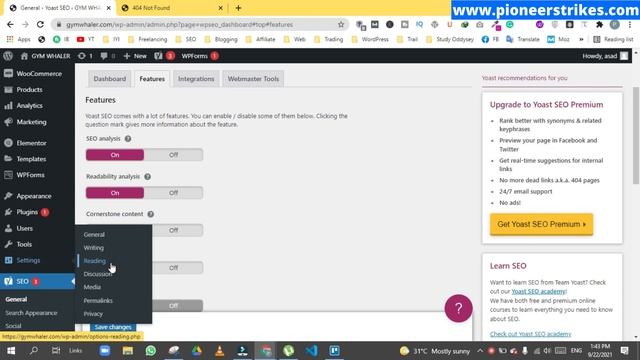
Task: Select Writing in Settings flyout
Action: tap(93, 248)
